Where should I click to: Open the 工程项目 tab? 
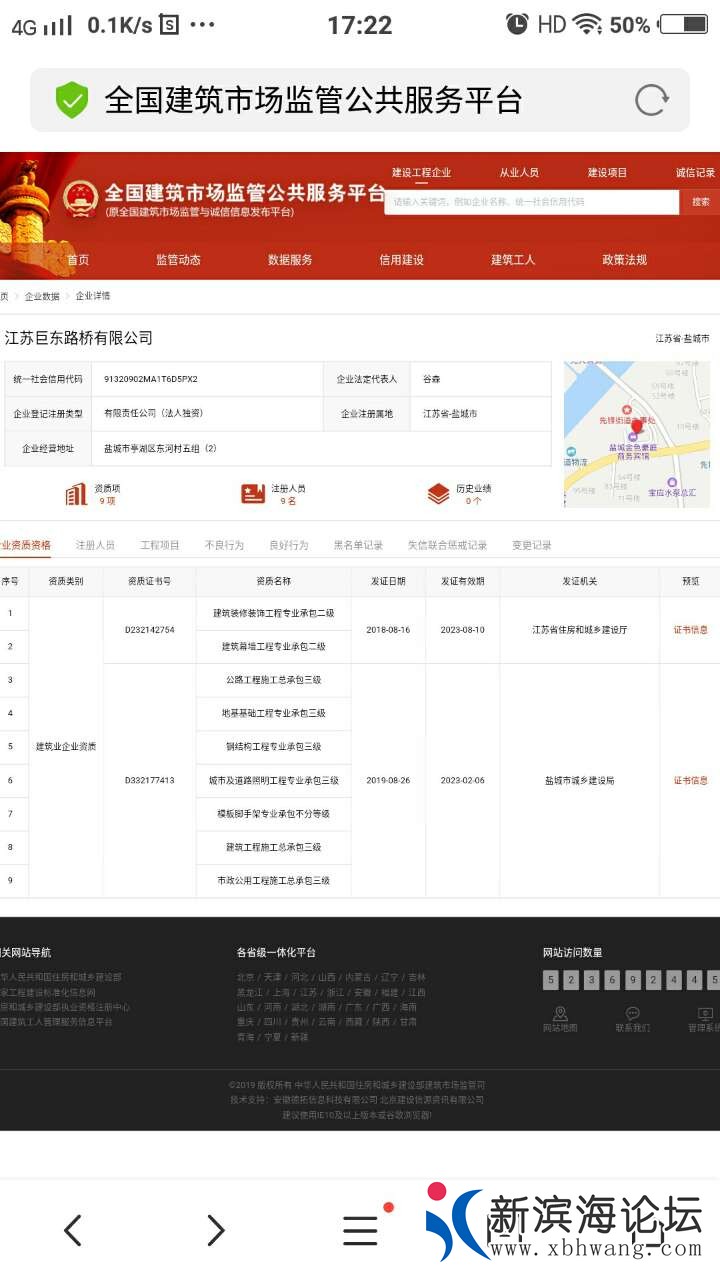coord(160,545)
